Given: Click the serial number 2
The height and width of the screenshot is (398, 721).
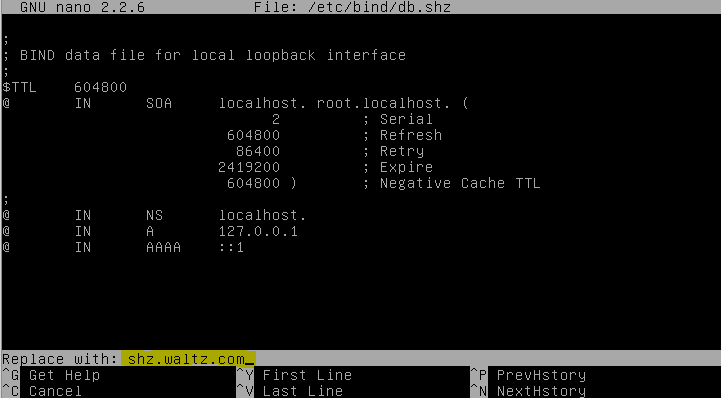Looking at the screenshot, I should pos(276,119).
